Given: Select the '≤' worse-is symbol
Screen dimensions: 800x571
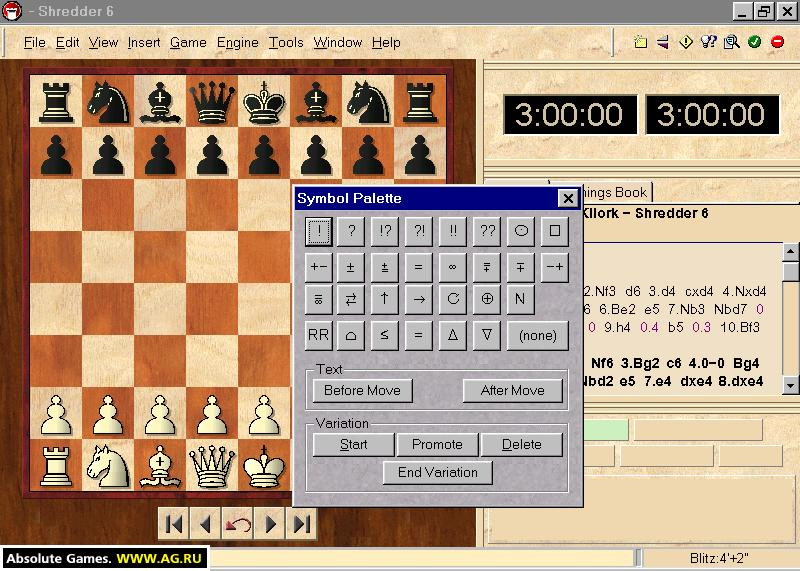Looking at the screenshot, I should pos(385,335).
